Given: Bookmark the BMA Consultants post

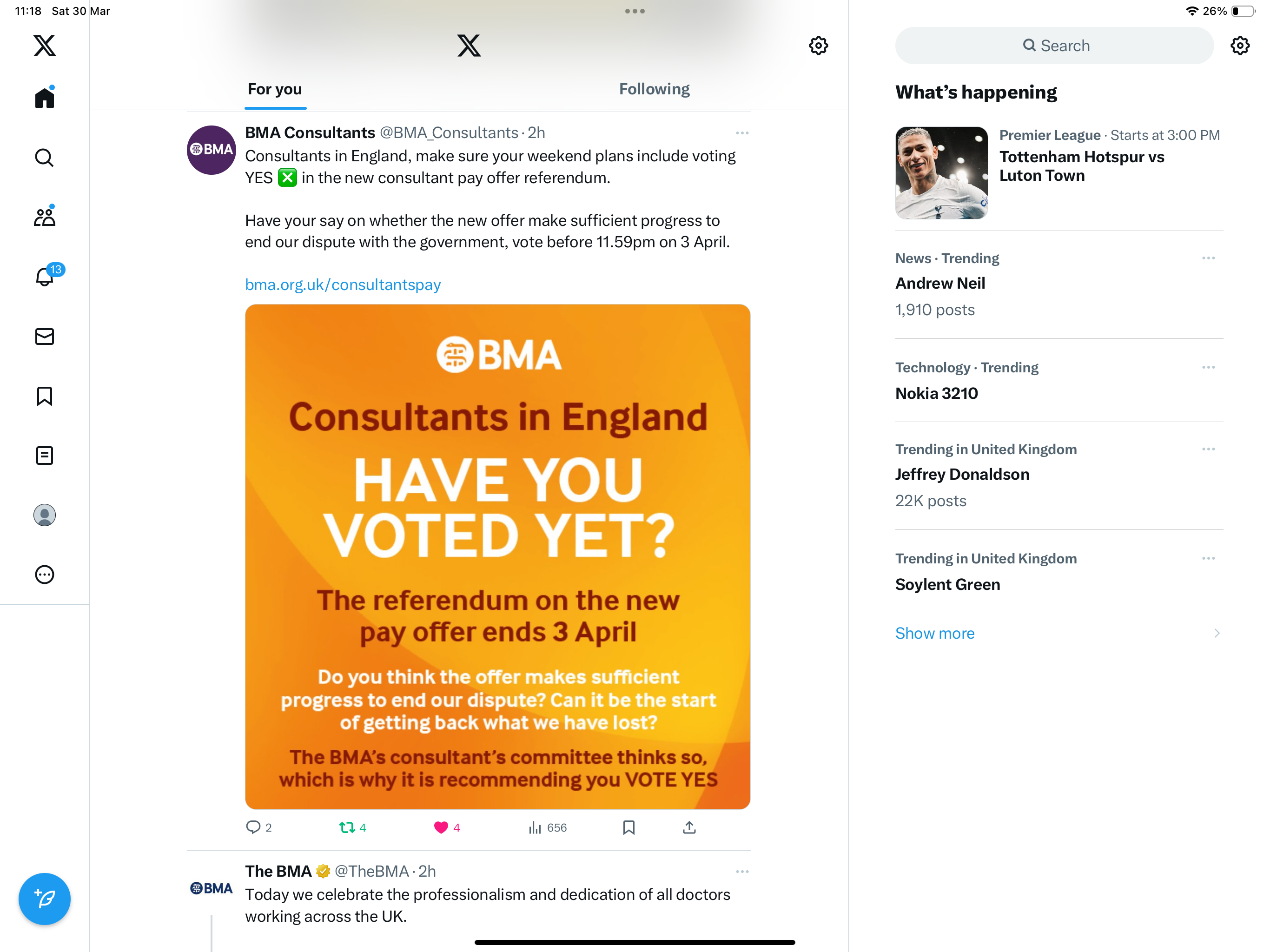Looking at the screenshot, I should pos(628,827).
